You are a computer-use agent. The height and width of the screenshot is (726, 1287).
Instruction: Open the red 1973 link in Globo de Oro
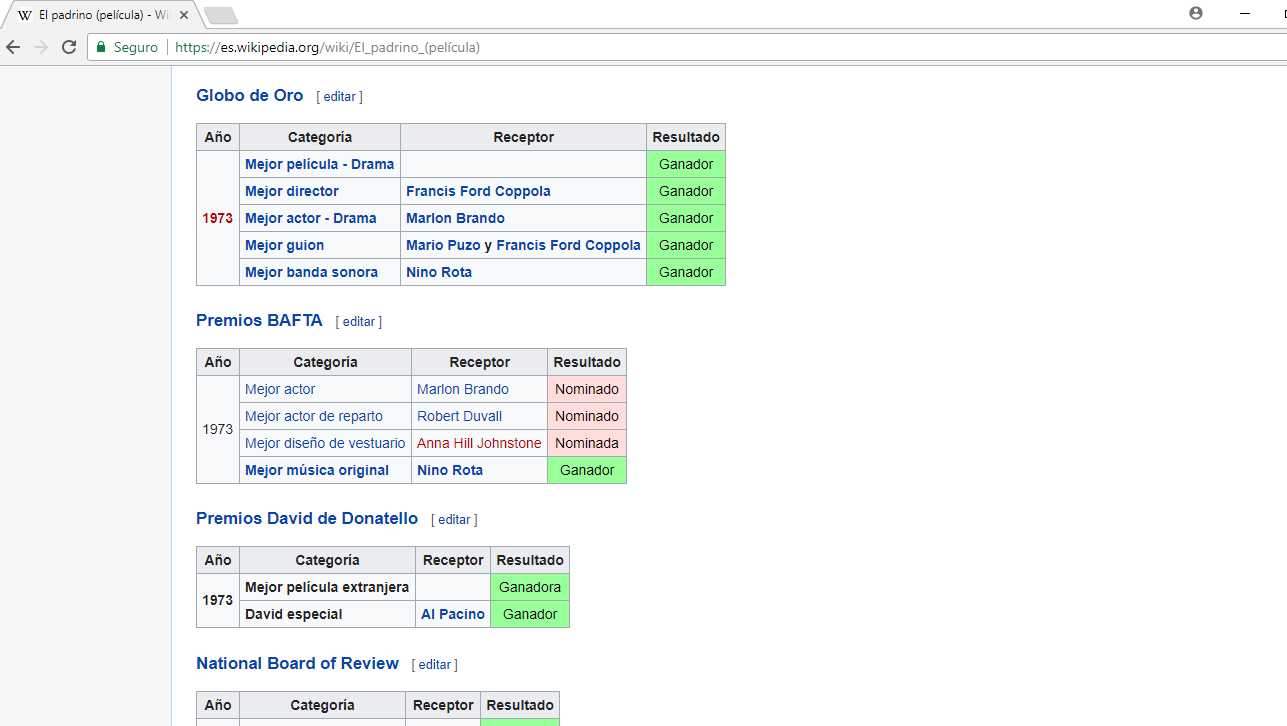(x=218, y=218)
